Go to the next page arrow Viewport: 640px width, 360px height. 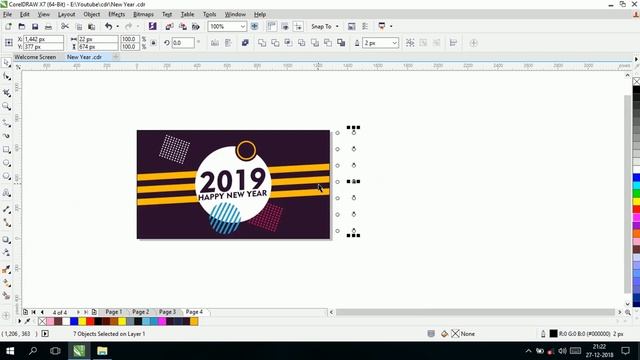(78, 312)
